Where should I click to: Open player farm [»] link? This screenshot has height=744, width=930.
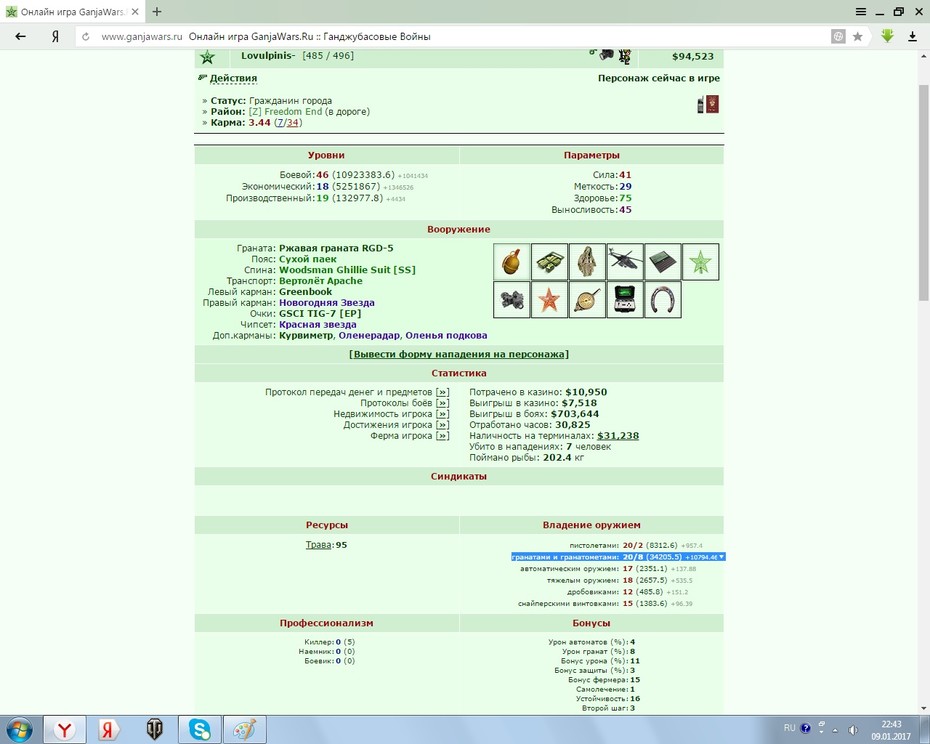[x=442, y=436]
